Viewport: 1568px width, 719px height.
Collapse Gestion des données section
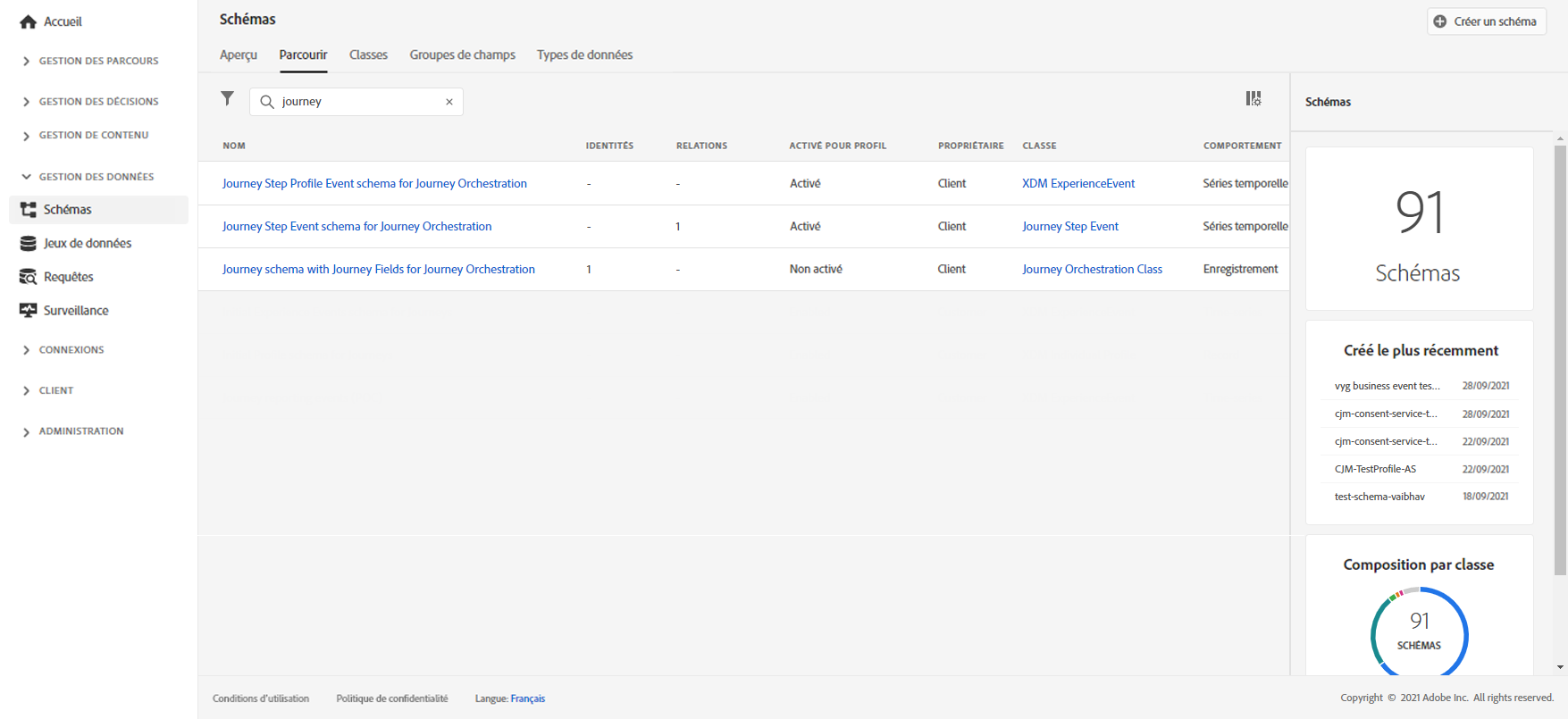coord(27,177)
